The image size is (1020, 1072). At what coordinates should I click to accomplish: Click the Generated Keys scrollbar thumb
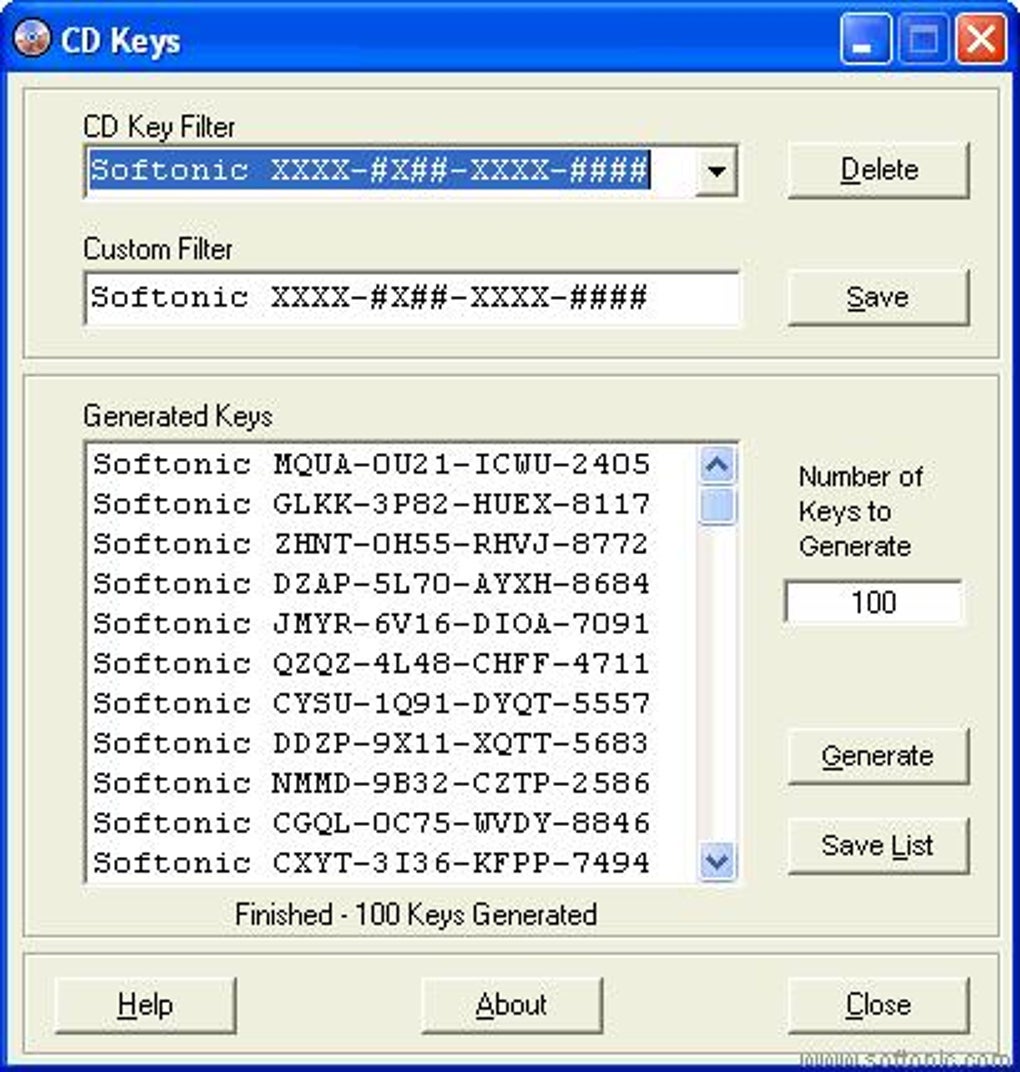(x=716, y=506)
